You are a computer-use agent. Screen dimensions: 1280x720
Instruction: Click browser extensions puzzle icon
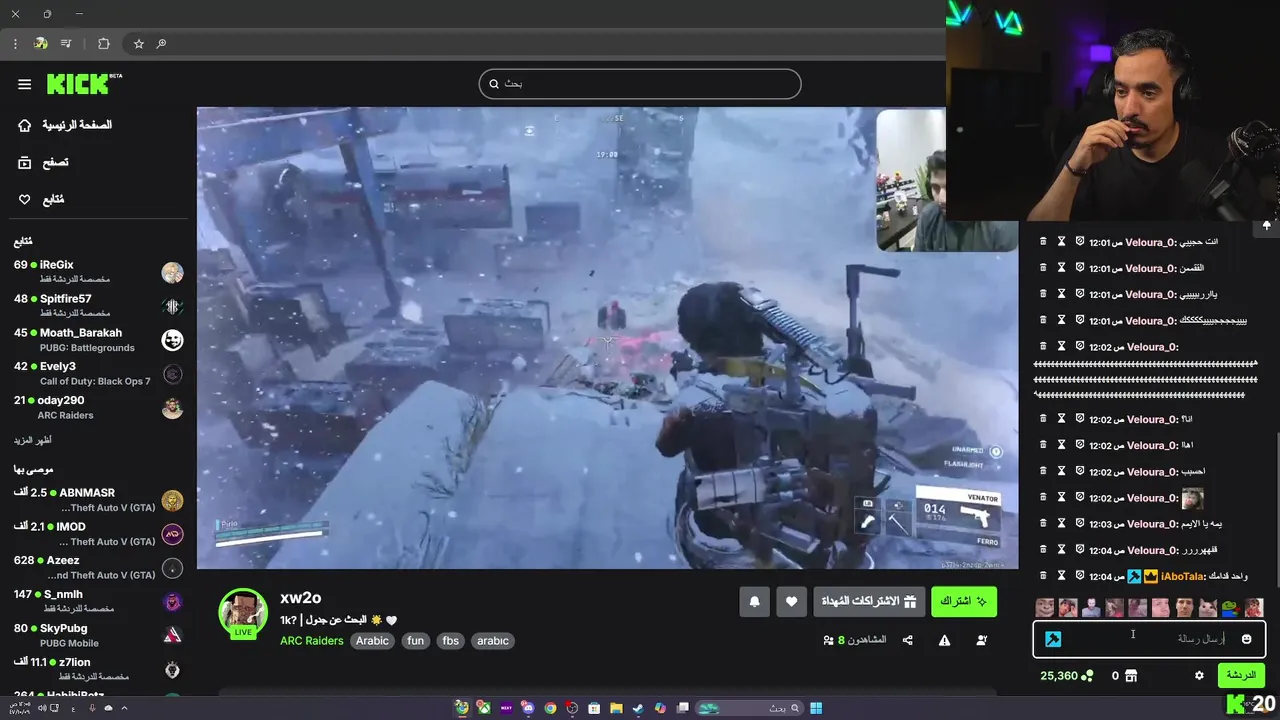point(104,44)
